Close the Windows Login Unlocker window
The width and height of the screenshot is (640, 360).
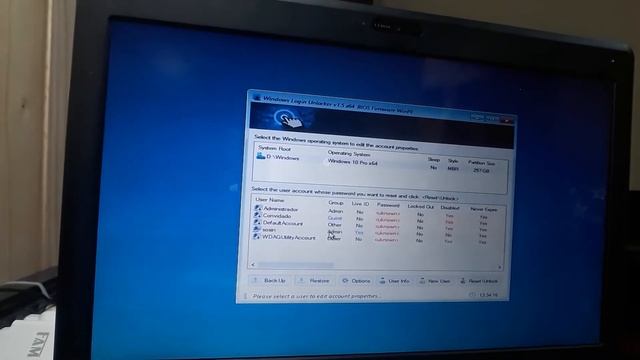click(x=506, y=120)
